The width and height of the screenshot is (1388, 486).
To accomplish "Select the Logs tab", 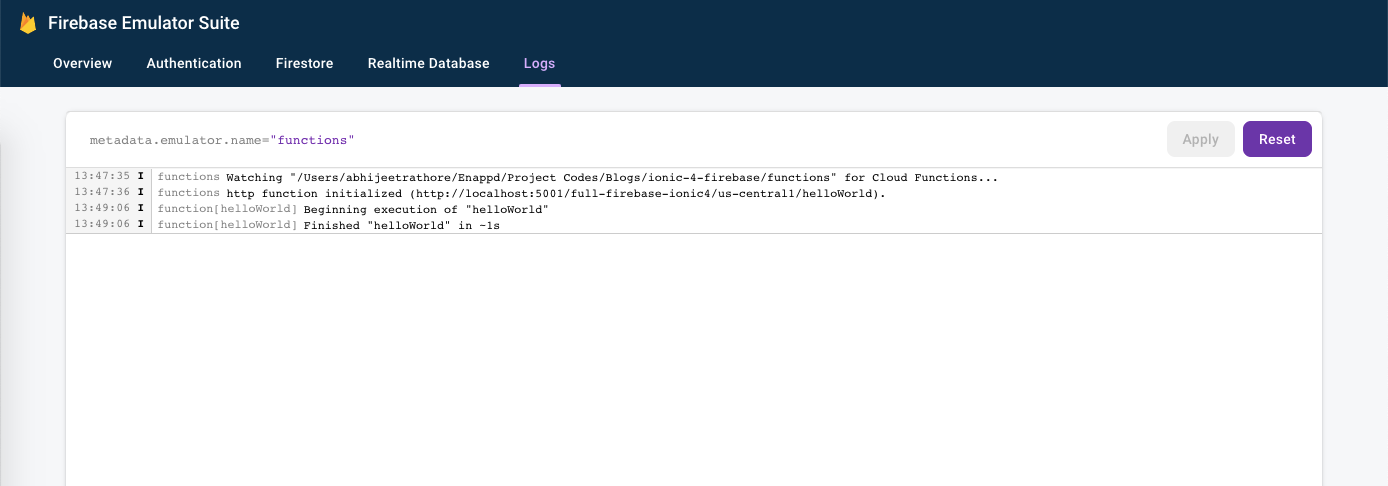I will [540, 63].
